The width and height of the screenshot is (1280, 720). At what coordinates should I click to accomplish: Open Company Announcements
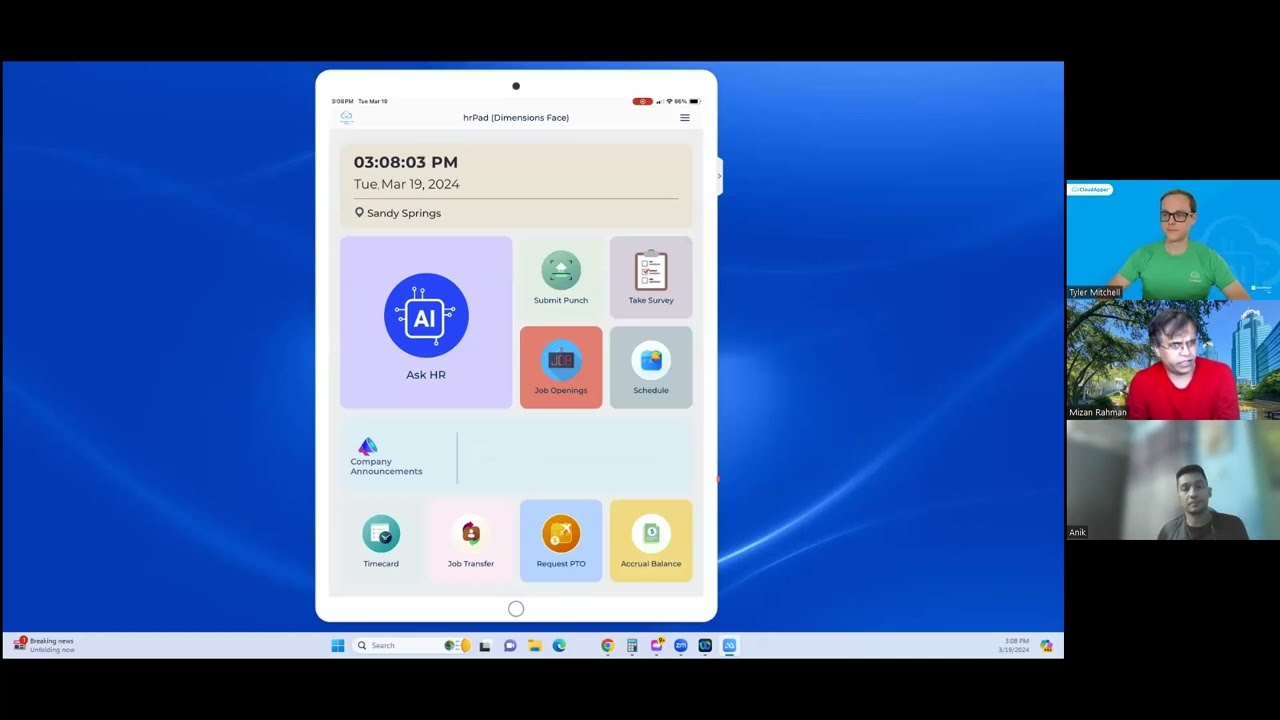[x=385, y=455]
